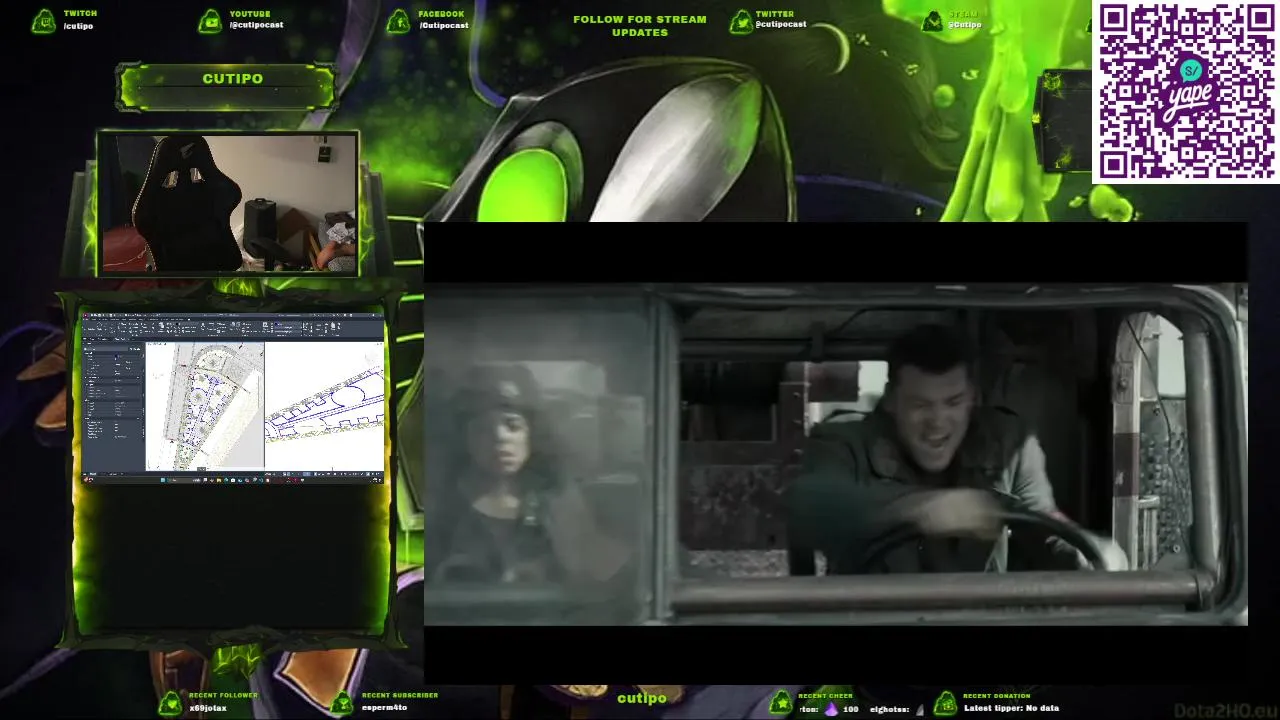The height and width of the screenshot is (720, 1280).
Task: Click the Recent Follower icon
Action: 169,703
